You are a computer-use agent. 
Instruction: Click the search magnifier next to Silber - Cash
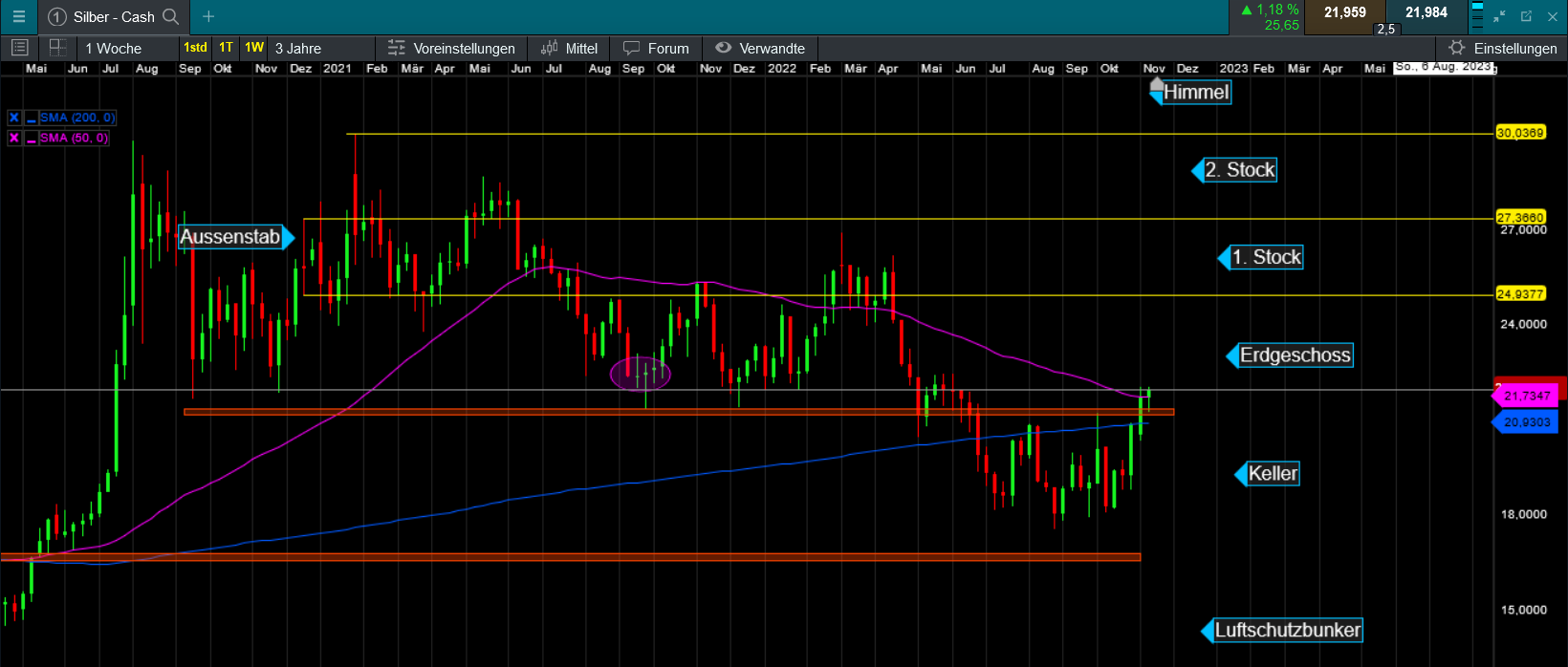[171, 16]
